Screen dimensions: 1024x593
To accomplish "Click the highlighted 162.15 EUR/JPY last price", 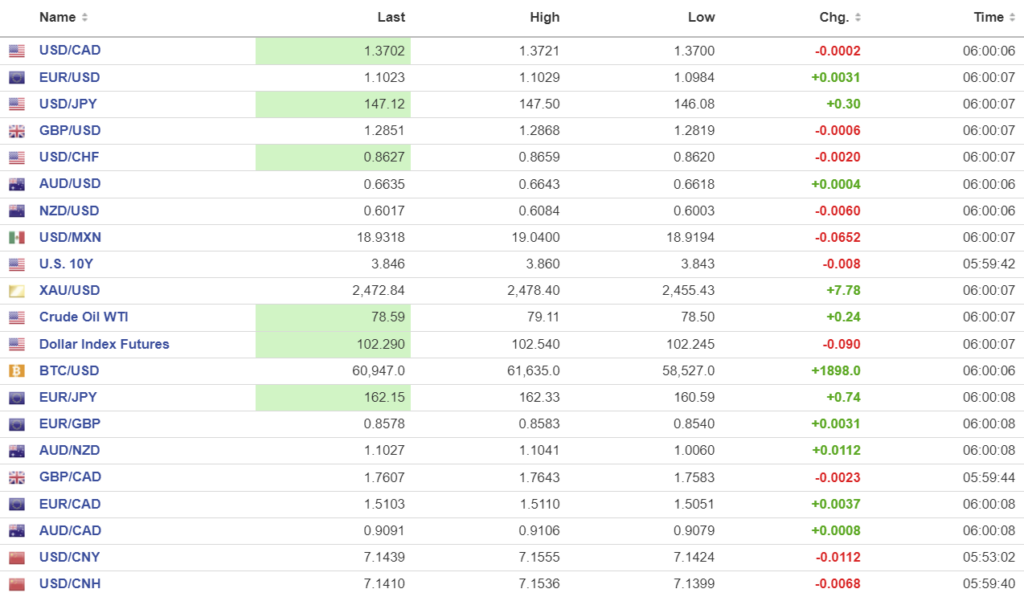I will [x=385, y=397].
